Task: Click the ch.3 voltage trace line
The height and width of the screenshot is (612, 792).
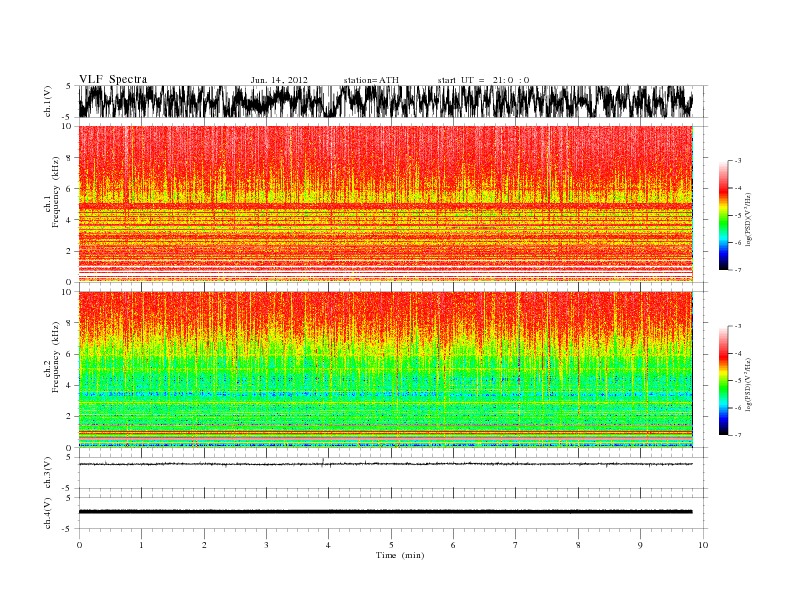Action: click(385, 464)
